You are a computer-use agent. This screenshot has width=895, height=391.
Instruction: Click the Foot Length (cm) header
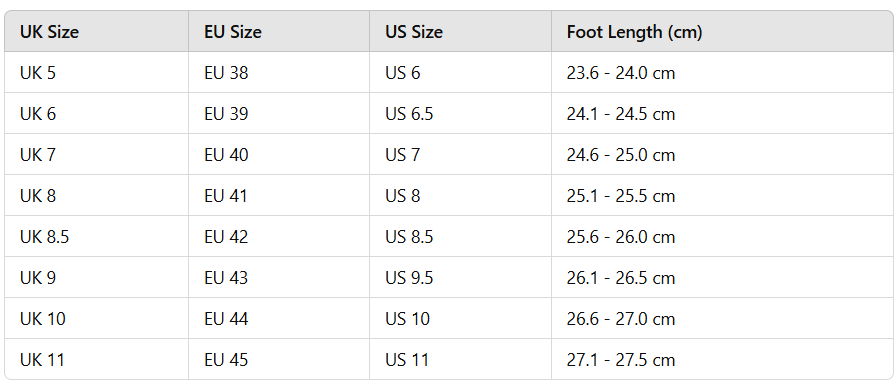[x=721, y=31]
